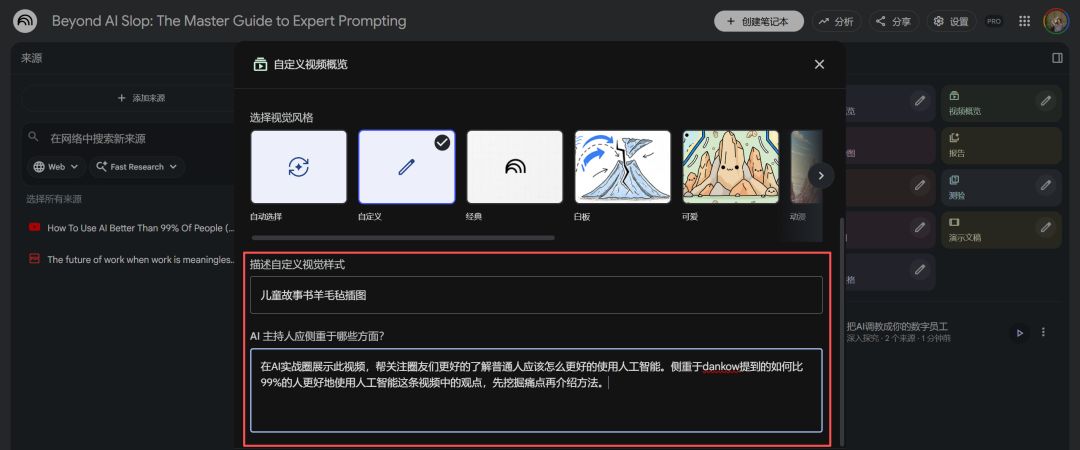Open the Web source type dropdown
Viewport: 1080px width, 450px height.
(x=56, y=167)
